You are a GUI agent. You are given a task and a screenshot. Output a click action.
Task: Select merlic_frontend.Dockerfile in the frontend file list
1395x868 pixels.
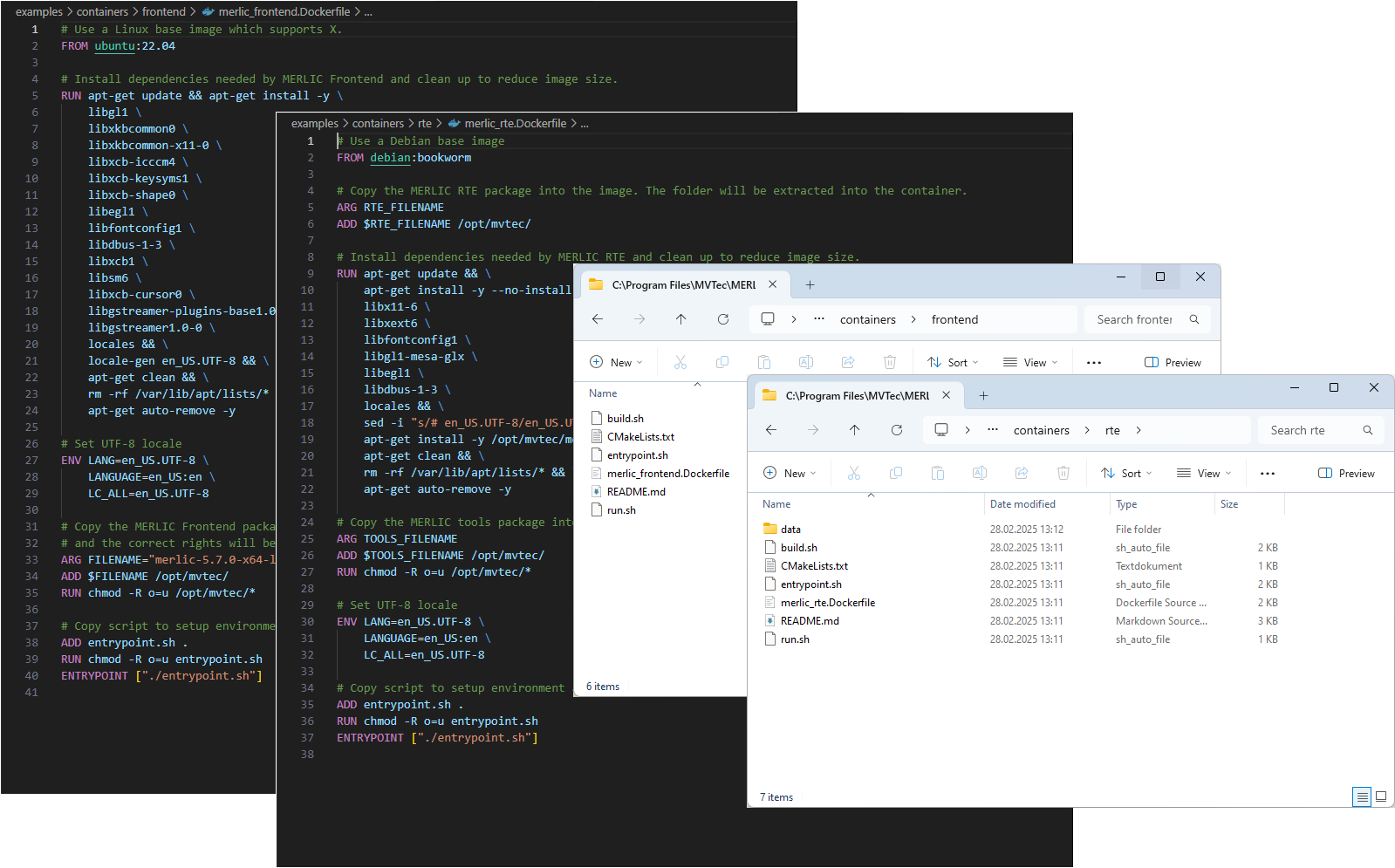coord(667,474)
